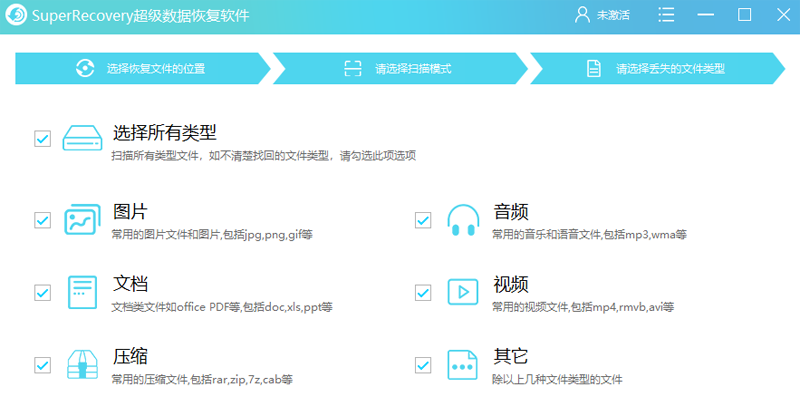Click the 压缩 heading
This screenshot has height=400, width=800.
click(x=130, y=357)
